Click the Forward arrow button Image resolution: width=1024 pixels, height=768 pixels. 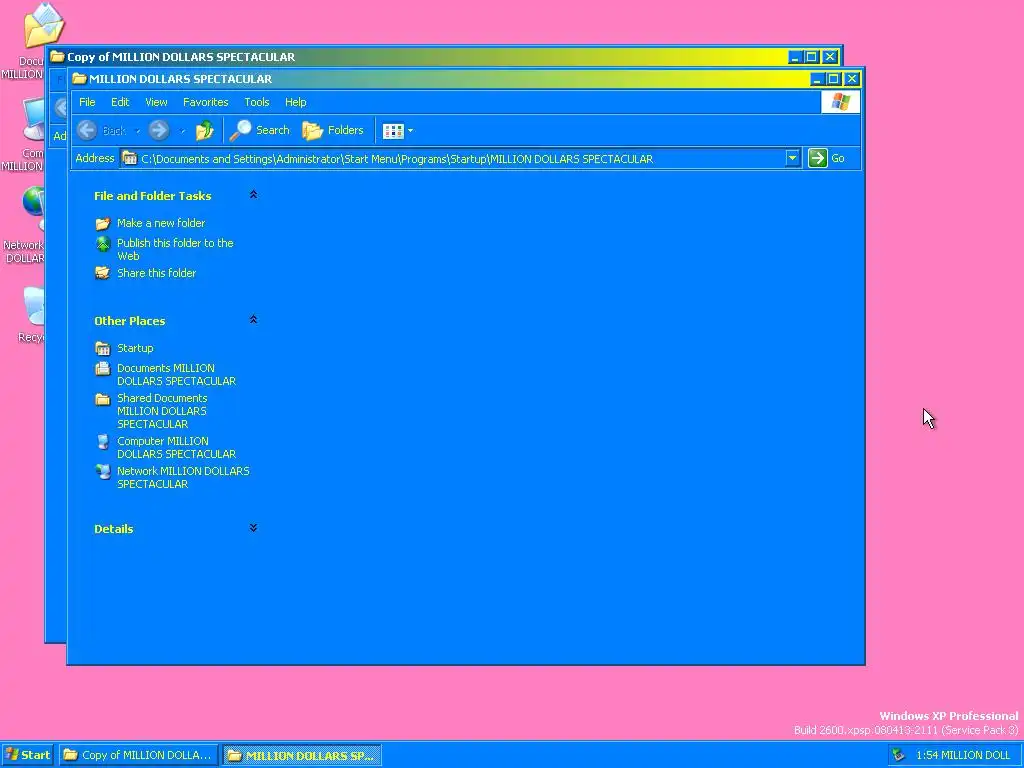tap(159, 131)
